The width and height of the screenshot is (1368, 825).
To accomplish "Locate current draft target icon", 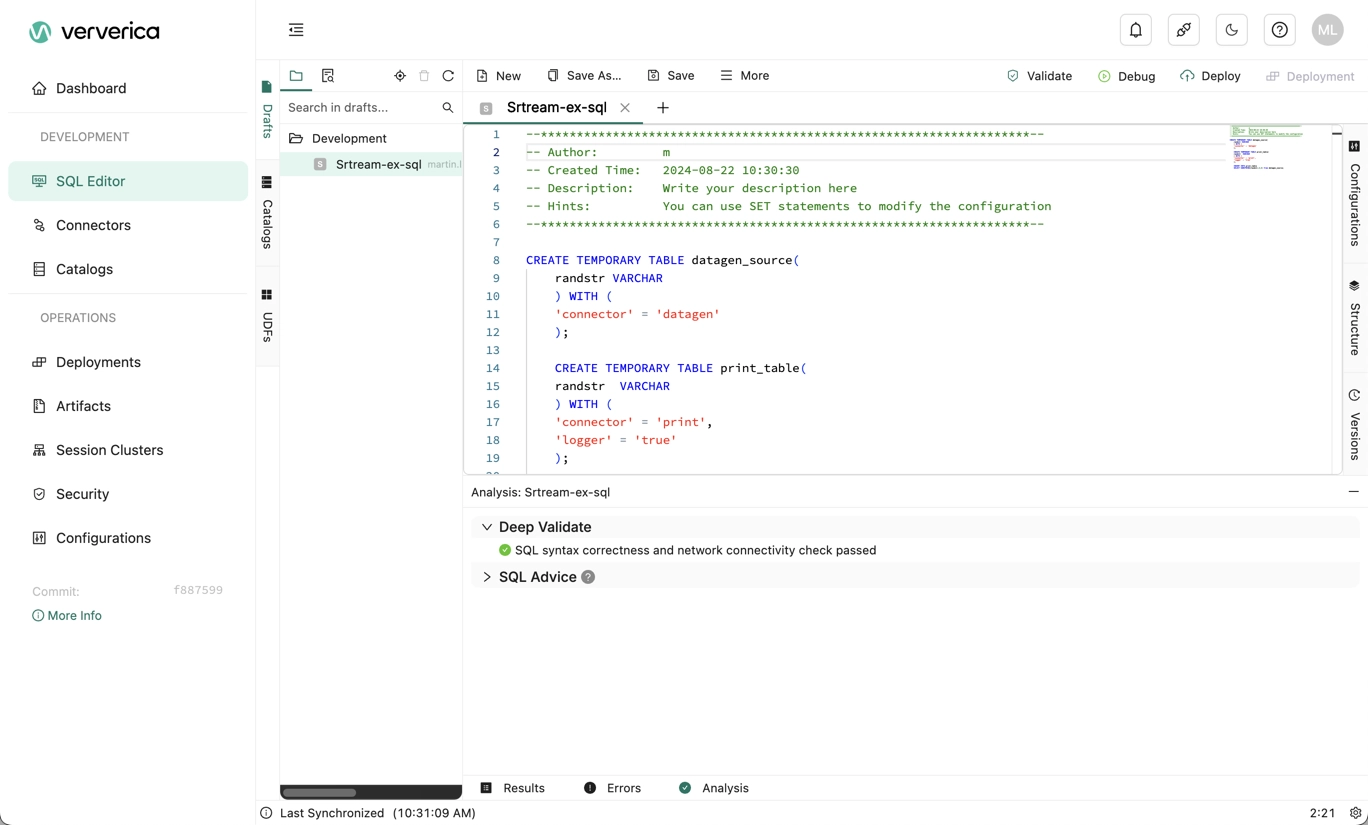I will pos(400,76).
